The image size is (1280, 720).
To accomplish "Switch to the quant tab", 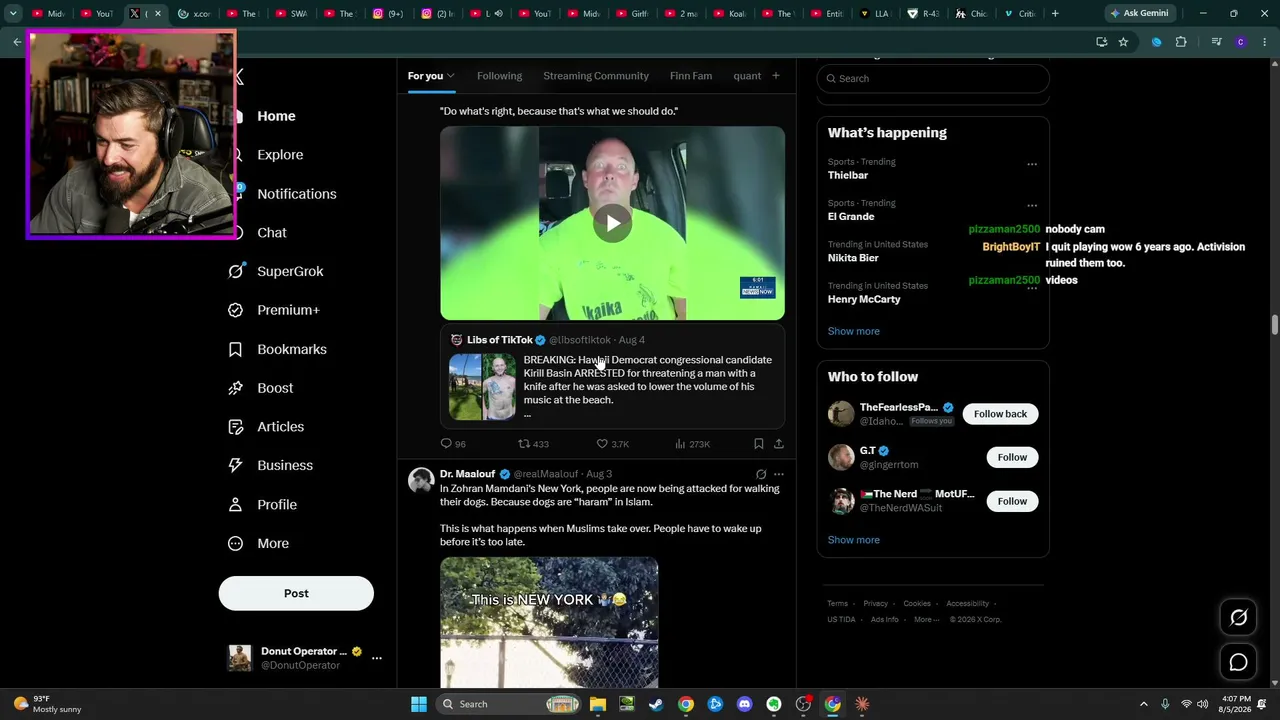I will point(747,76).
